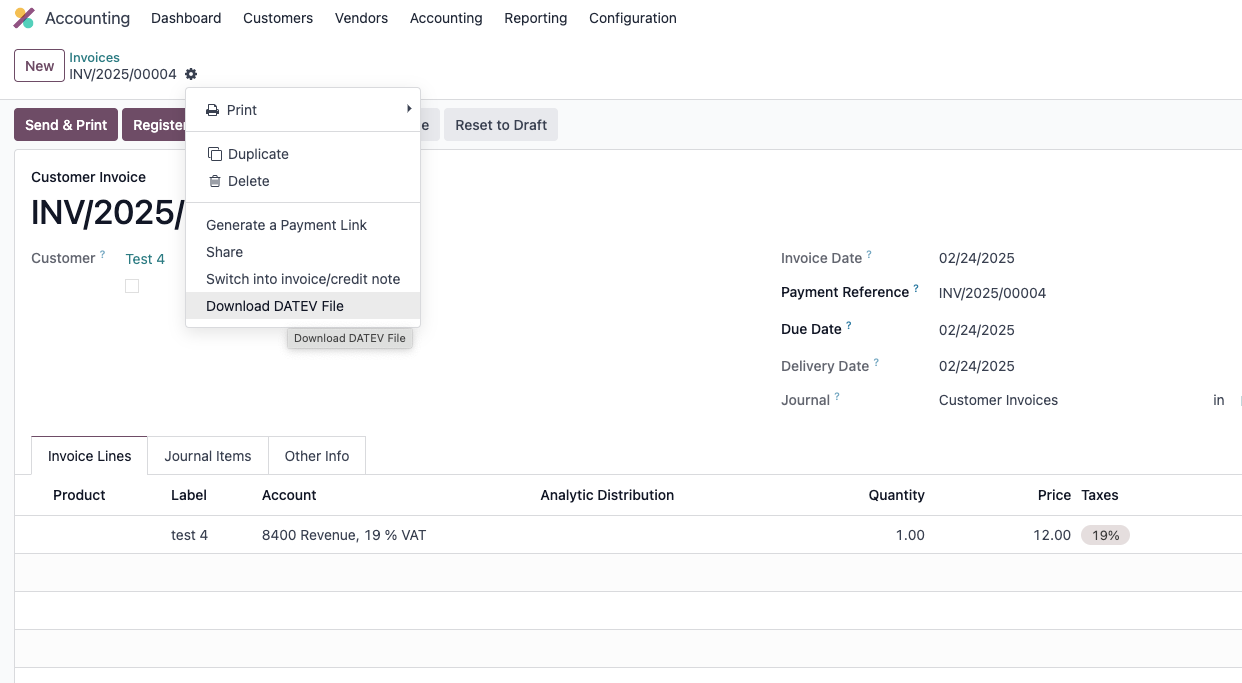Click the help icon next to Invoice Date
The height and width of the screenshot is (683, 1242).
point(869,255)
